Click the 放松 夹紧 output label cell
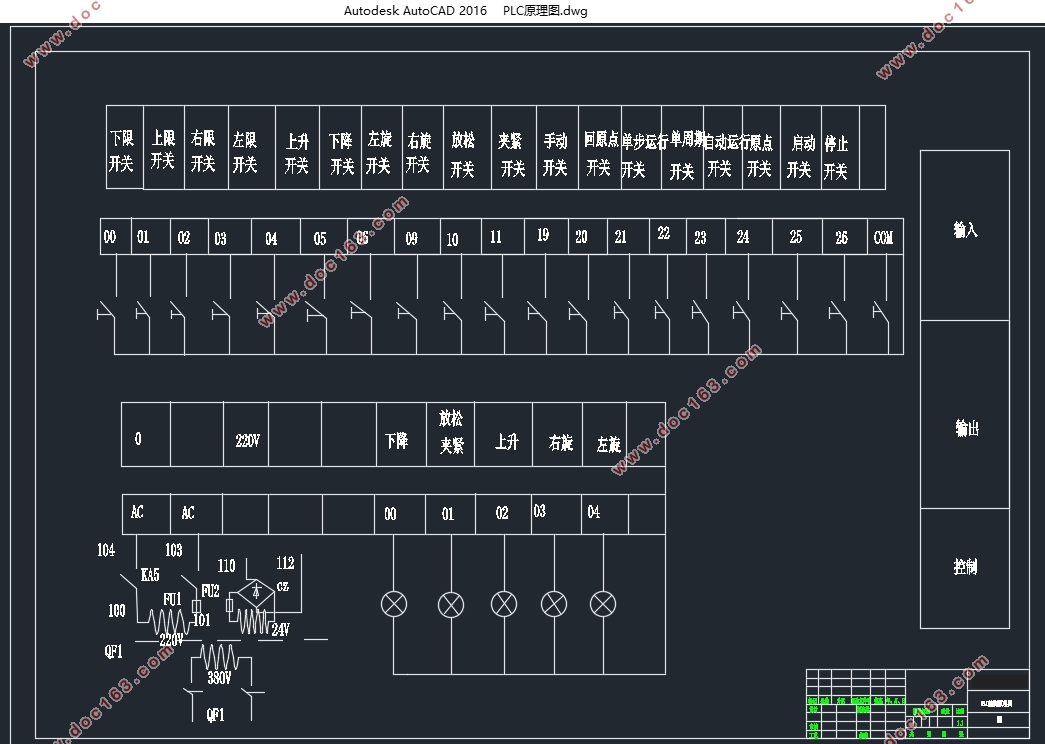 (451, 434)
